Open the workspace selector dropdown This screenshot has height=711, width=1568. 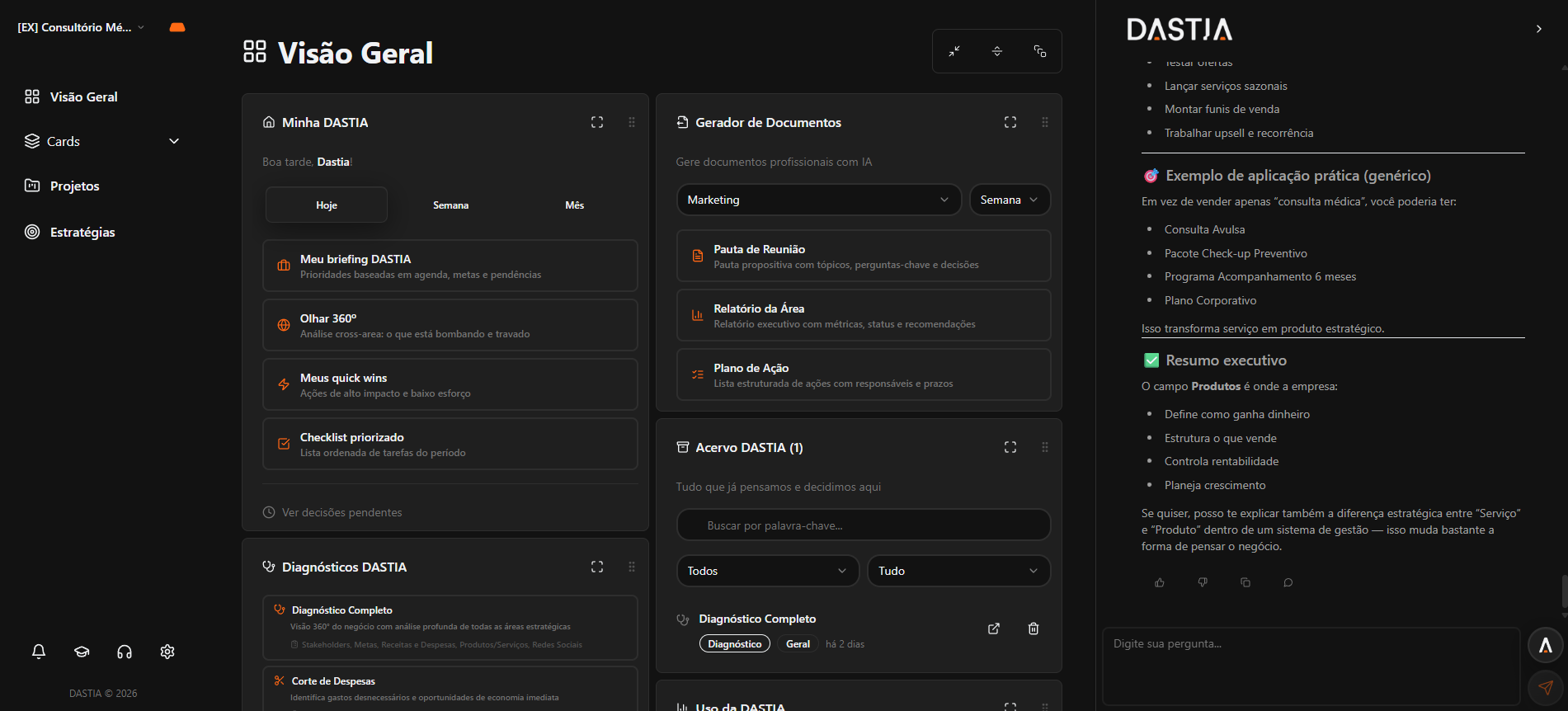pos(81,27)
